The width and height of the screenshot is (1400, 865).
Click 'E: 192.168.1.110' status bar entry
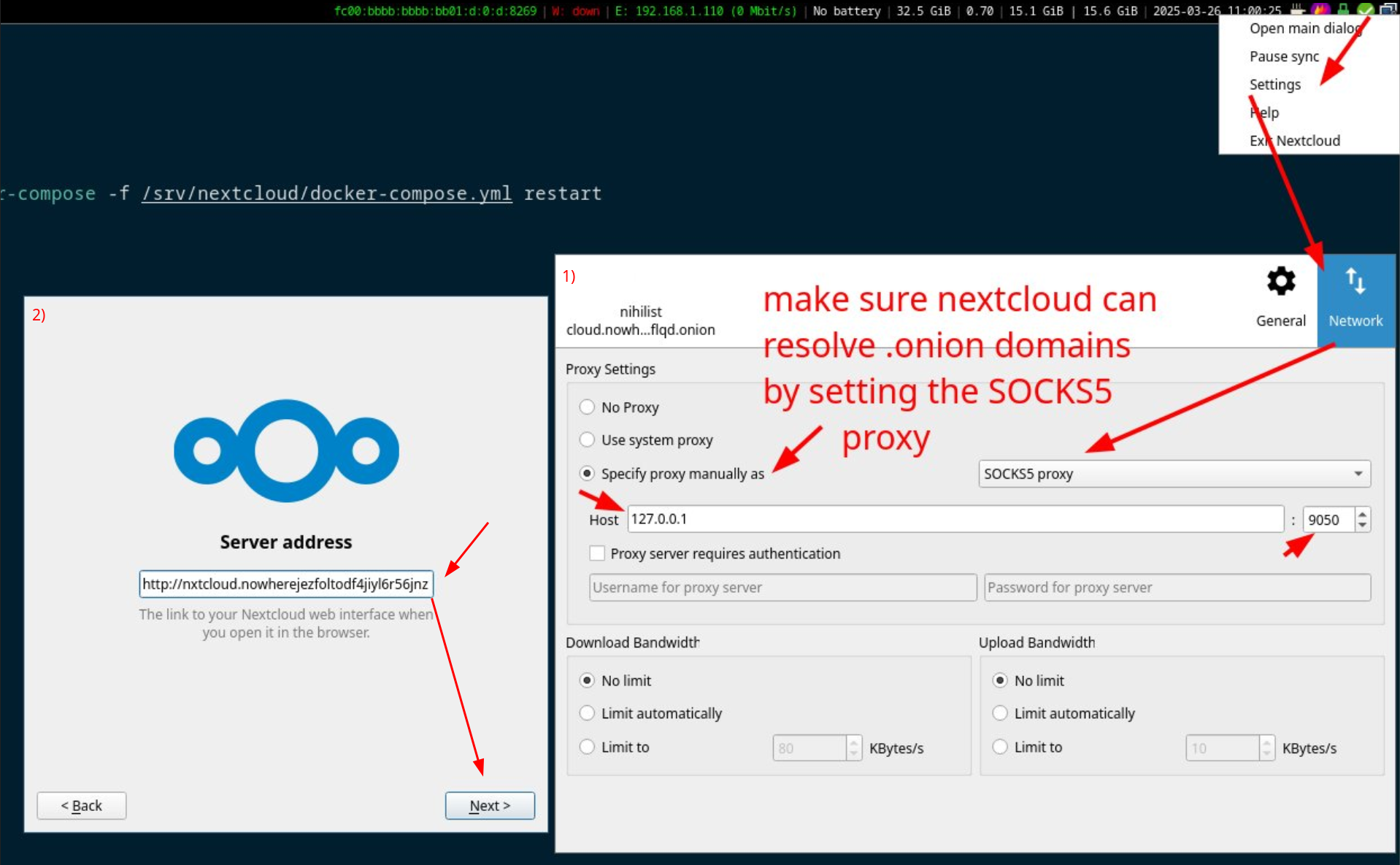point(705,11)
